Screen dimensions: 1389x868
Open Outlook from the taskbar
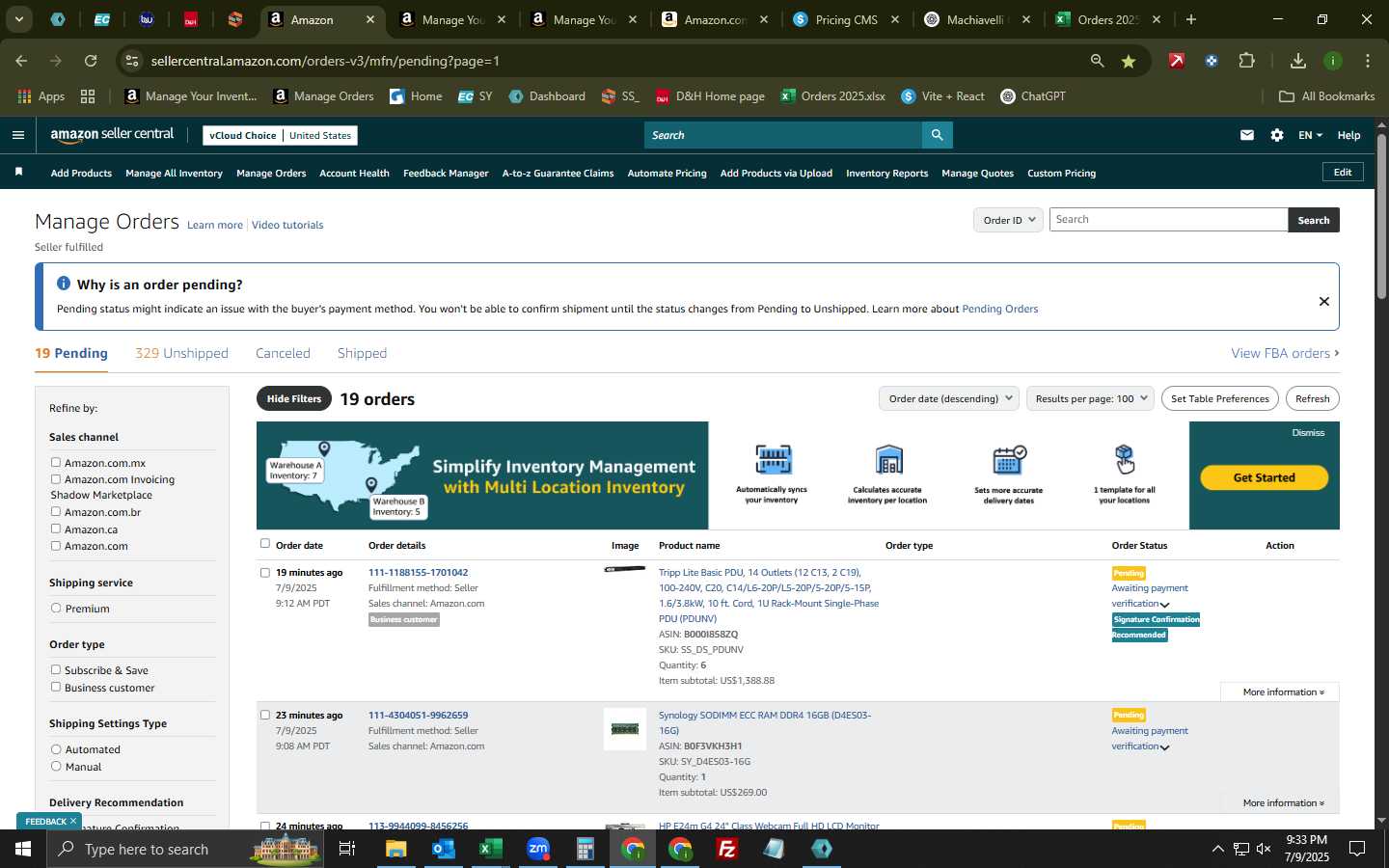point(443,849)
